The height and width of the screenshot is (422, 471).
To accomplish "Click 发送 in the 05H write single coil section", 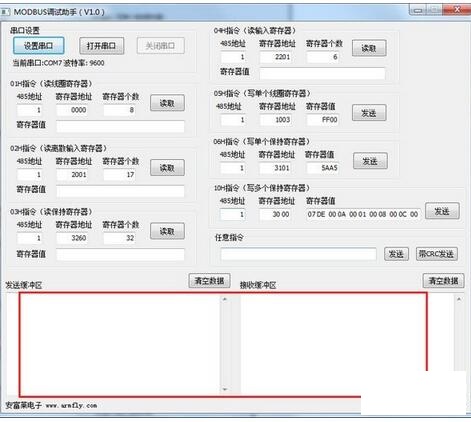I will [369, 113].
